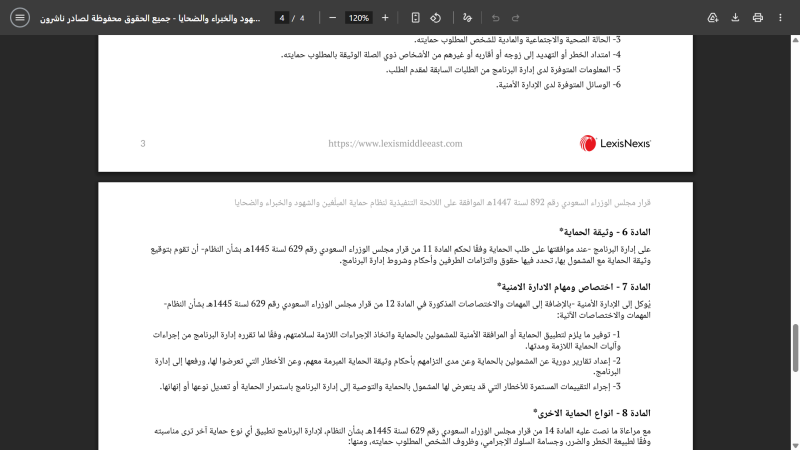800x450 pixels.
Task: Click the undo arrow icon
Action: 495,18
